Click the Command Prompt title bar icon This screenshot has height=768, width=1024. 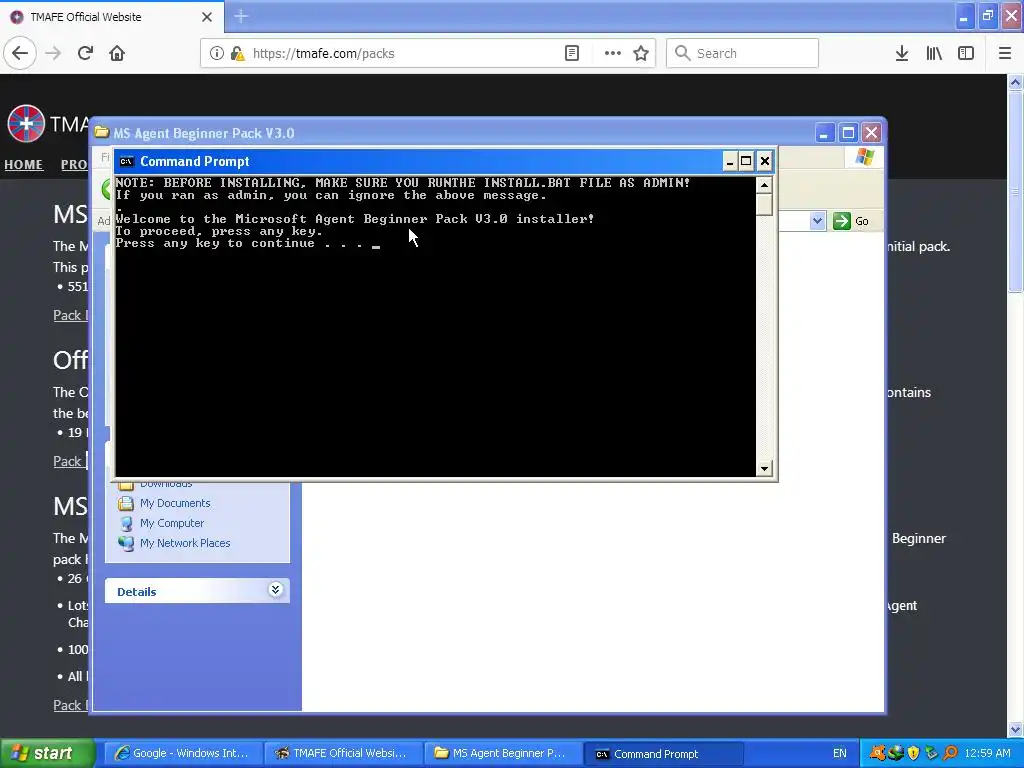coord(127,161)
